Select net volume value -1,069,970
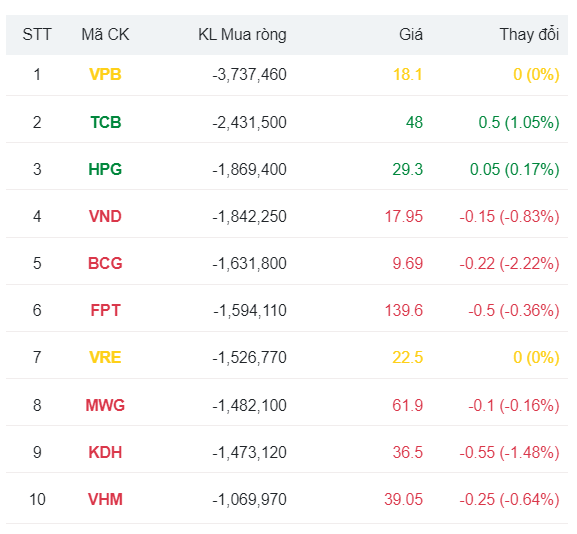This screenshot has width=577, height=534. click(249, 499)
